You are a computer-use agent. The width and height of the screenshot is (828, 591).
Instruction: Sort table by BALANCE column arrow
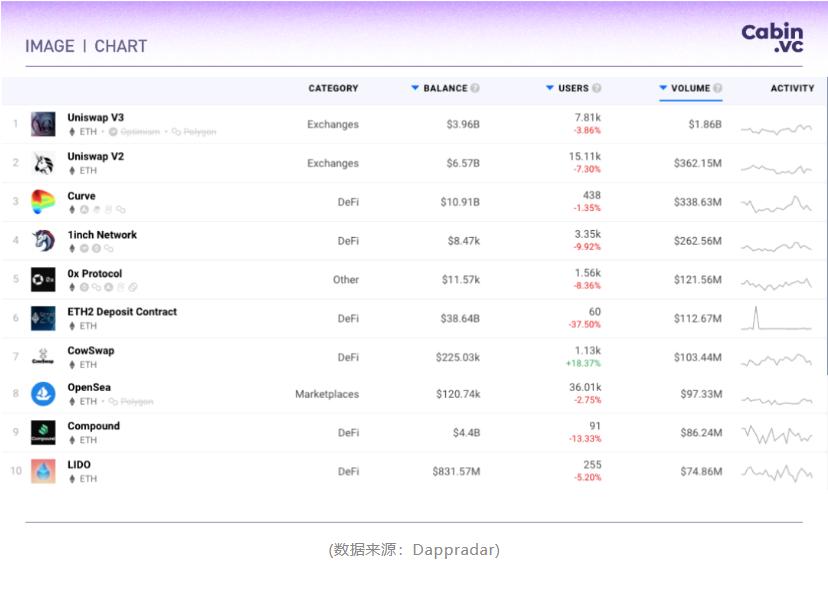[x=415, y=88]
